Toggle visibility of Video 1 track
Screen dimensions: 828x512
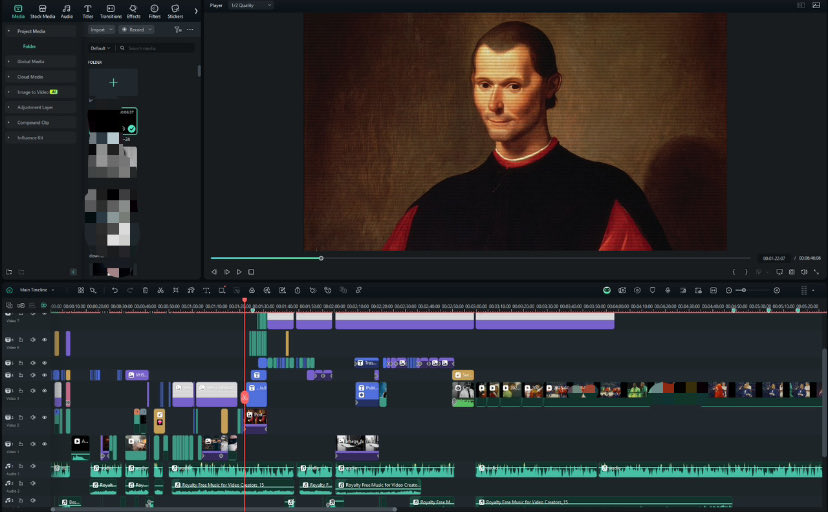[x=44, y=444]
